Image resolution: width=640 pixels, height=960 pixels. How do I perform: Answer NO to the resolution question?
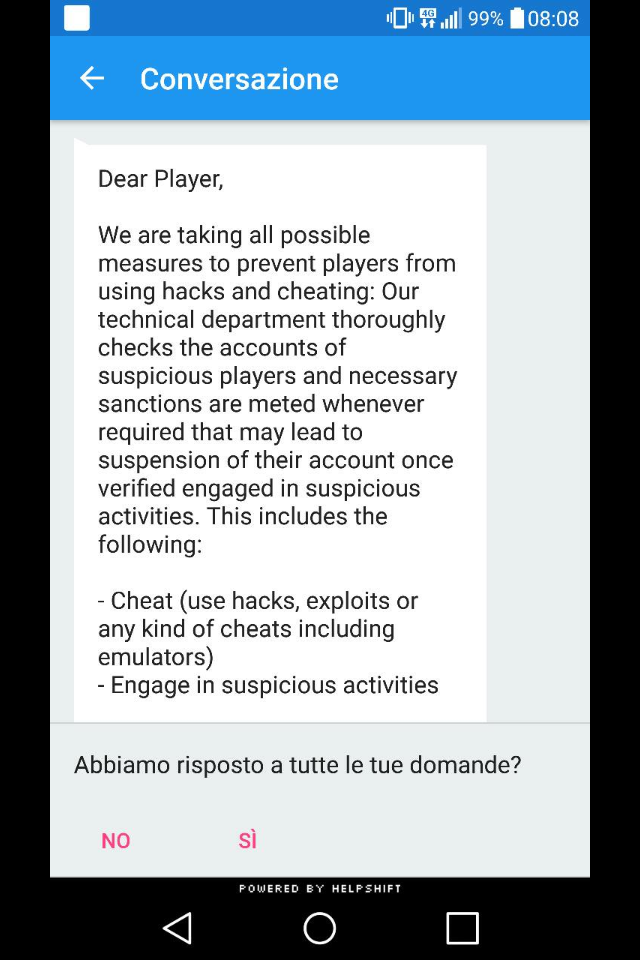pyautogui.click(x=116, y=841)
